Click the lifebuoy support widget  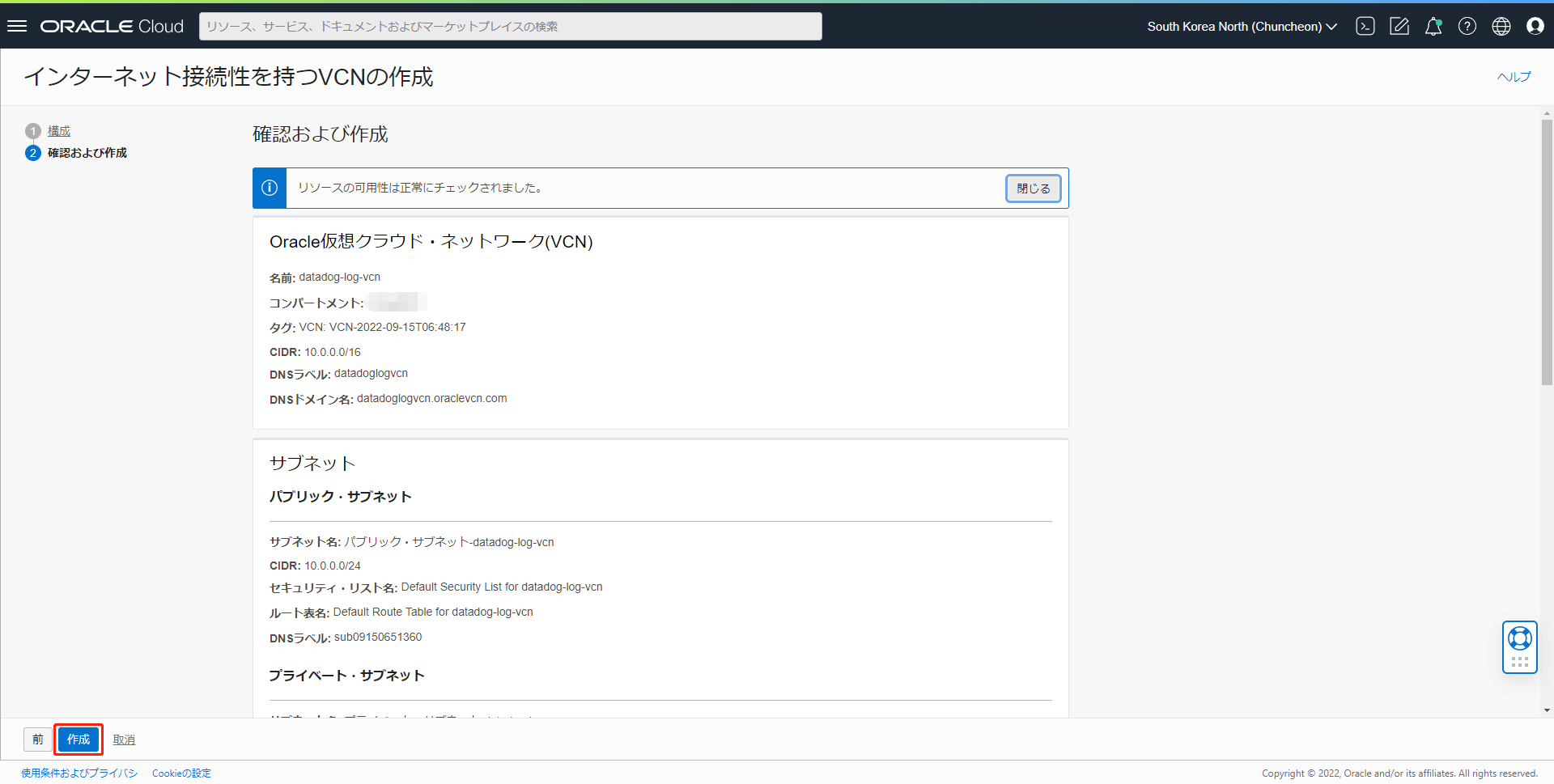1519,639
